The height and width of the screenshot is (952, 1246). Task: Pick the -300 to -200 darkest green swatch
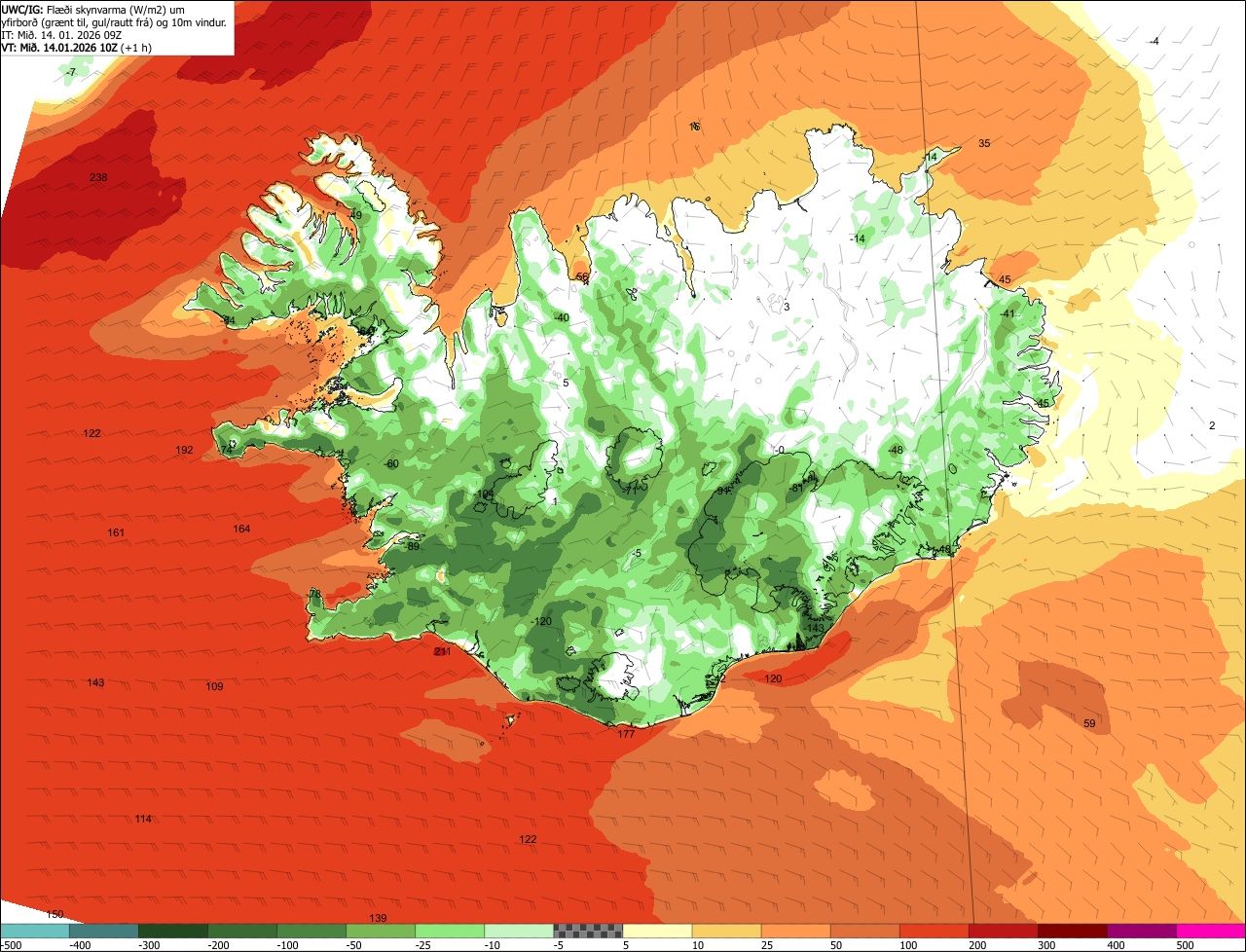coord(172,931)
